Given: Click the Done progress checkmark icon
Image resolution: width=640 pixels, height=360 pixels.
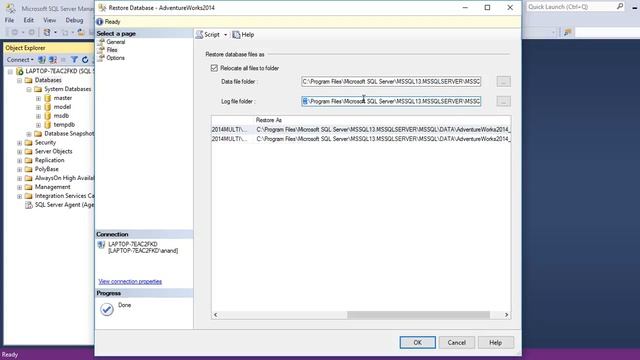Looking at the screenshot, I should (x=107, y=309).
